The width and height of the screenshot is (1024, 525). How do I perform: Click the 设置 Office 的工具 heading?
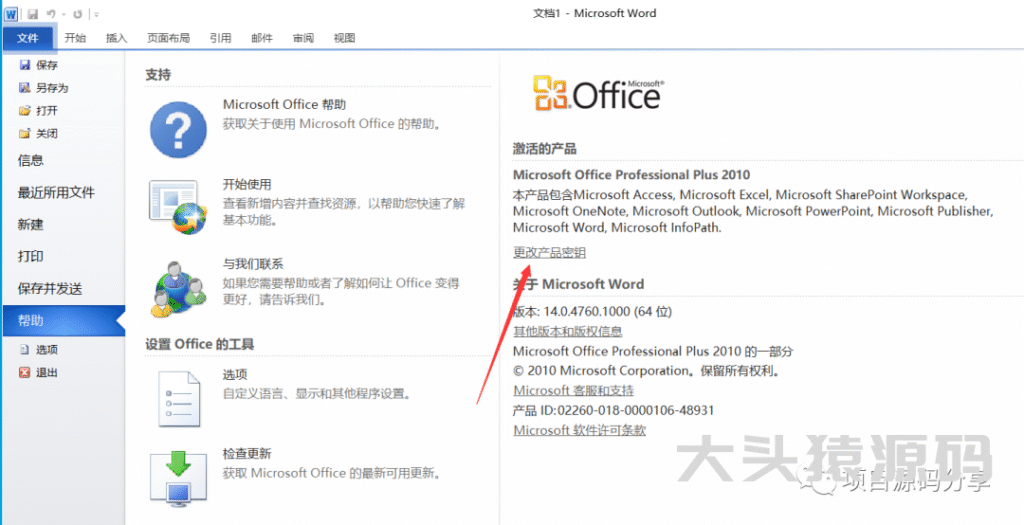[x=200, y=343]
